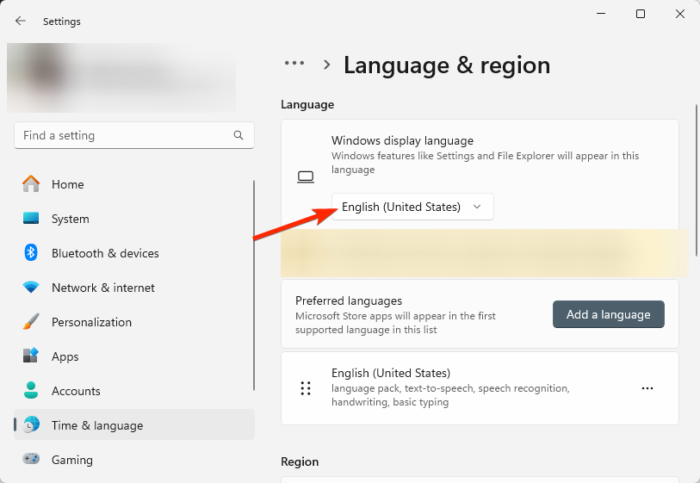Type in the Find a setting box
The height and width of the screenshot is (483, 700).
point(120,135)
